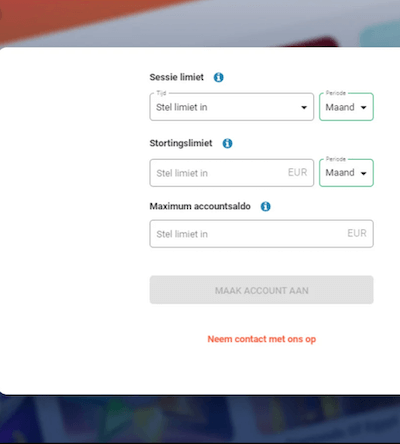Focus the Maximum accountsaldo amount field
The width and height of the screenshot is (400, 444).
tap(261, 234)
